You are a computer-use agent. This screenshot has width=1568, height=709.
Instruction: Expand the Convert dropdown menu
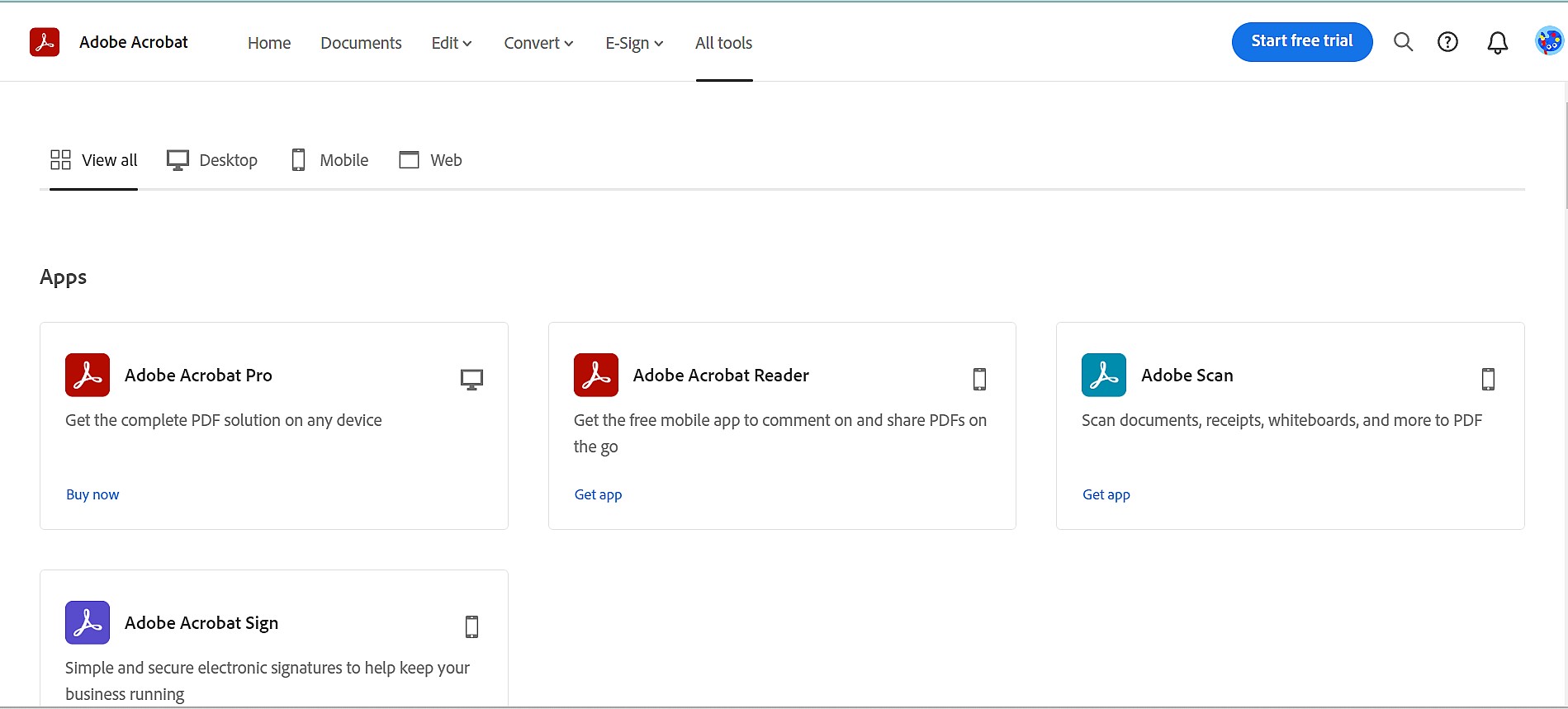pyautogui.click(x=538, y=43)
